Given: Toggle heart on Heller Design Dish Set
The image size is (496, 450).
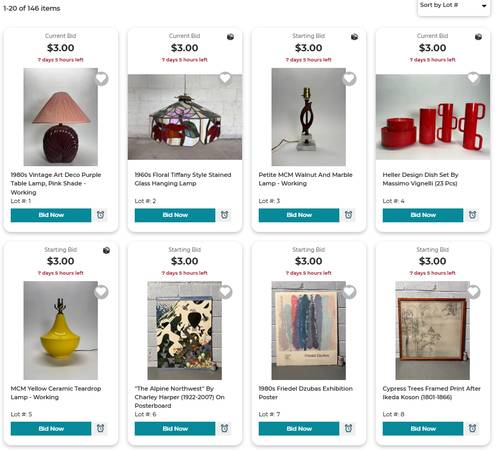Looking at the screenshot, I should 473,78.
